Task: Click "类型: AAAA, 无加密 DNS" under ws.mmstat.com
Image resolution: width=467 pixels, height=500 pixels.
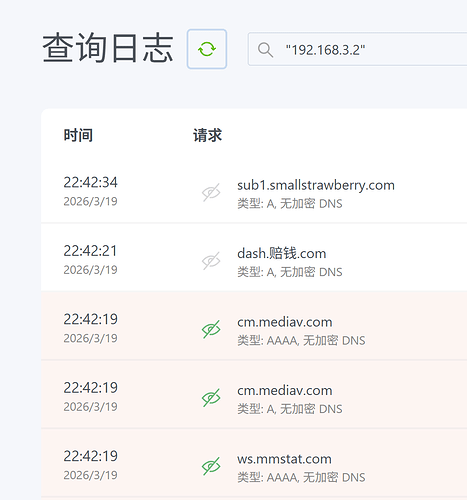Action: 301,477
